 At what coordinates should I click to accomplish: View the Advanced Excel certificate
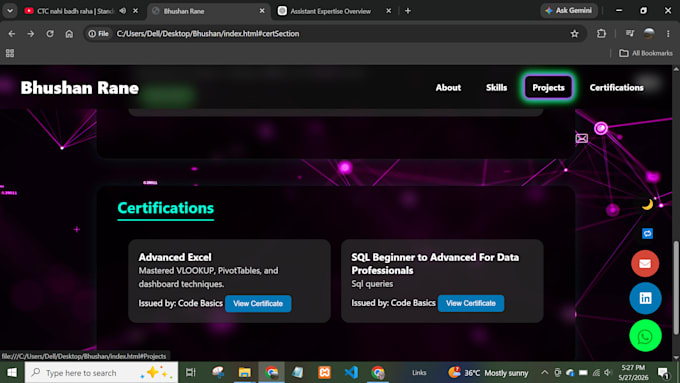click(258, 304)
